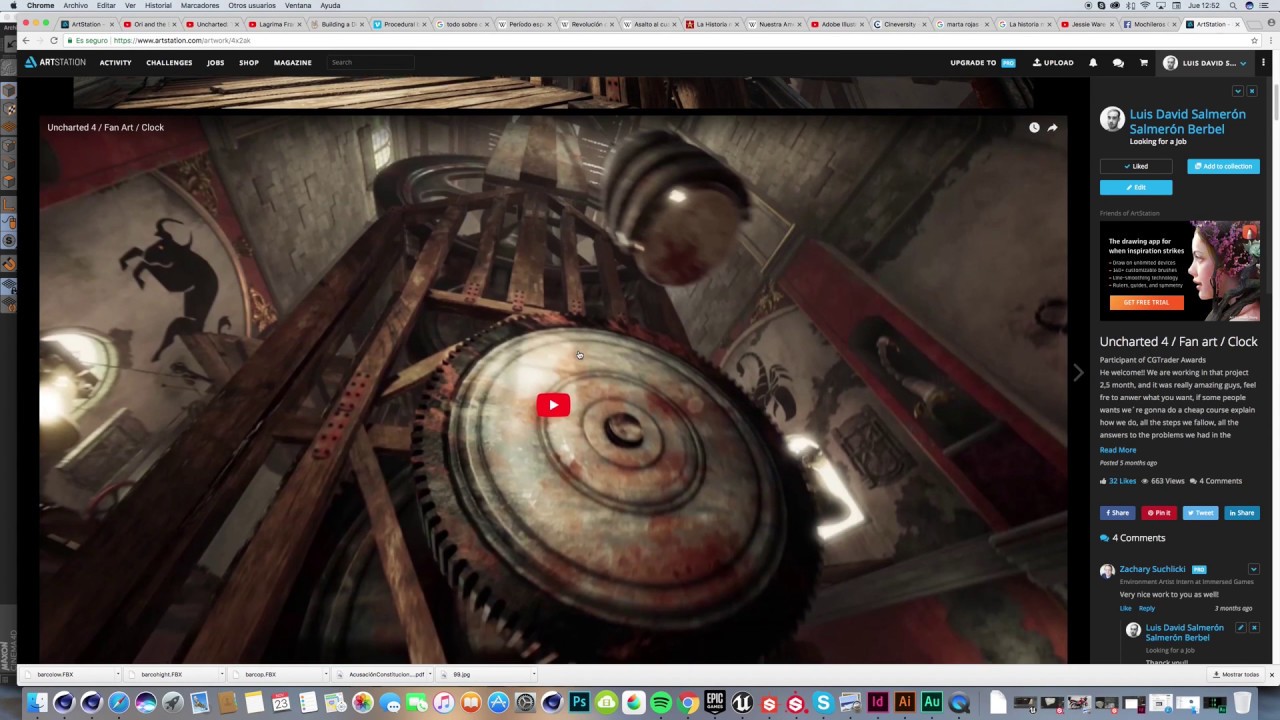
Task: Open the SHOP nav item
Action: click(249, 63)
